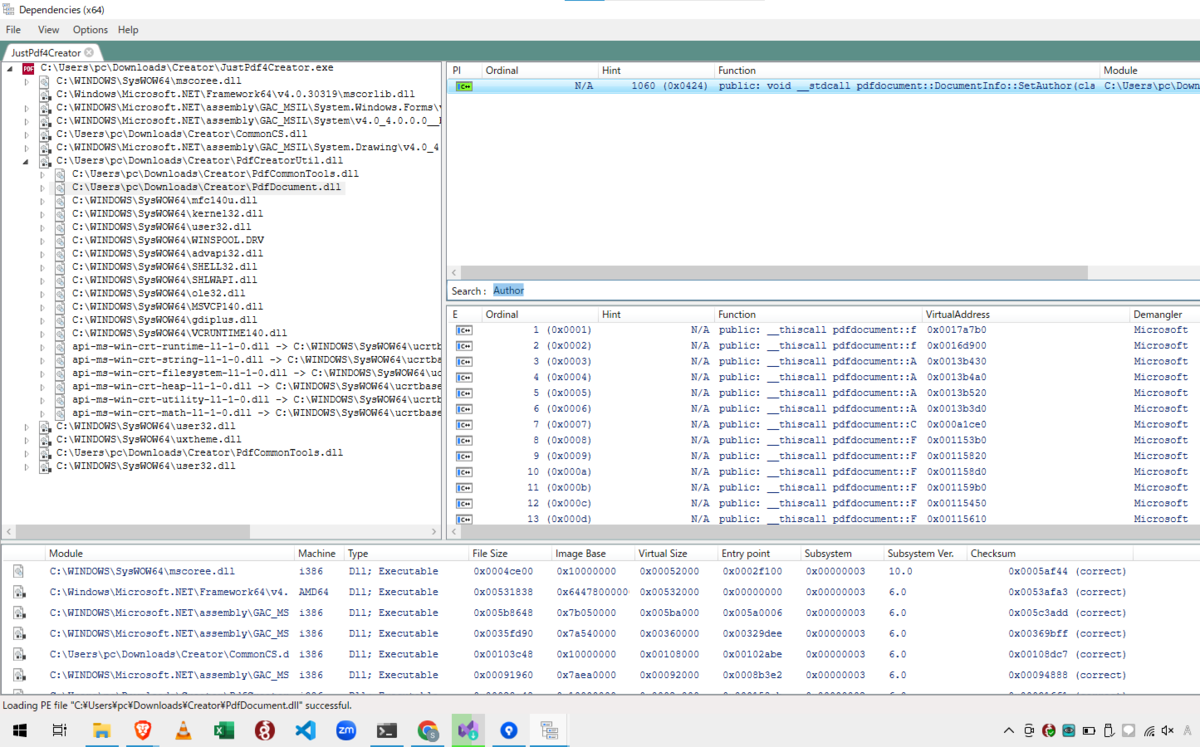Click the file icon next to WINSPOOL.DRV
Image resolution: width=1200 pixels, height=747 pixels.
click(x=61, y=240)
